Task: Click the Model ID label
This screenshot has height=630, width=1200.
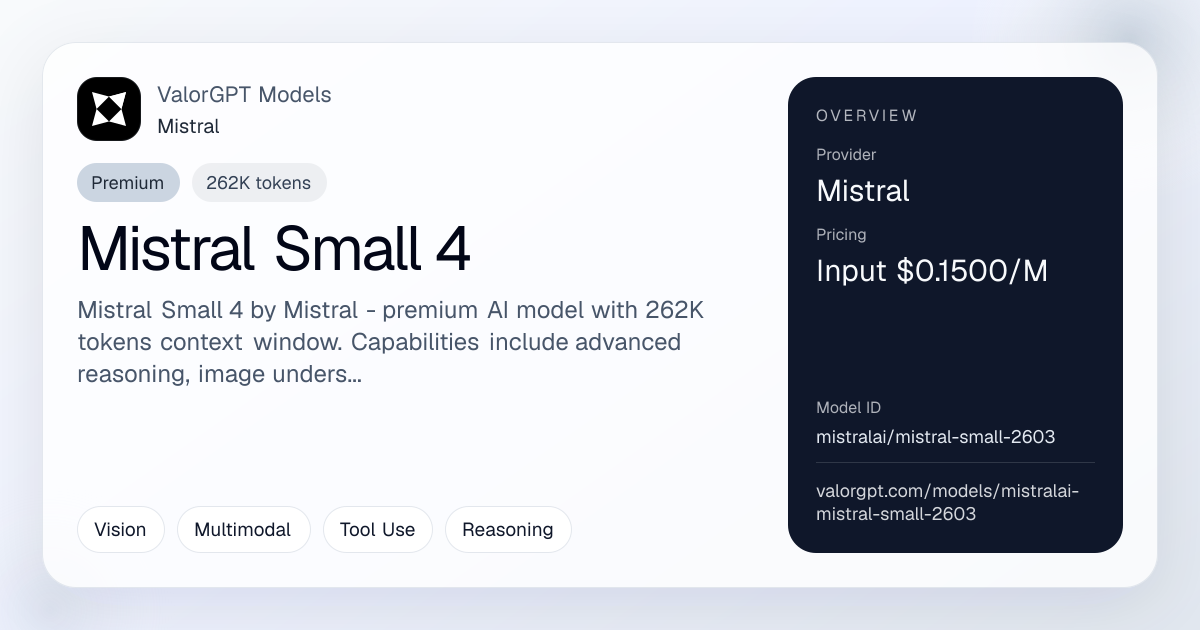Action: pyautogui.click(x=848, y=408)
